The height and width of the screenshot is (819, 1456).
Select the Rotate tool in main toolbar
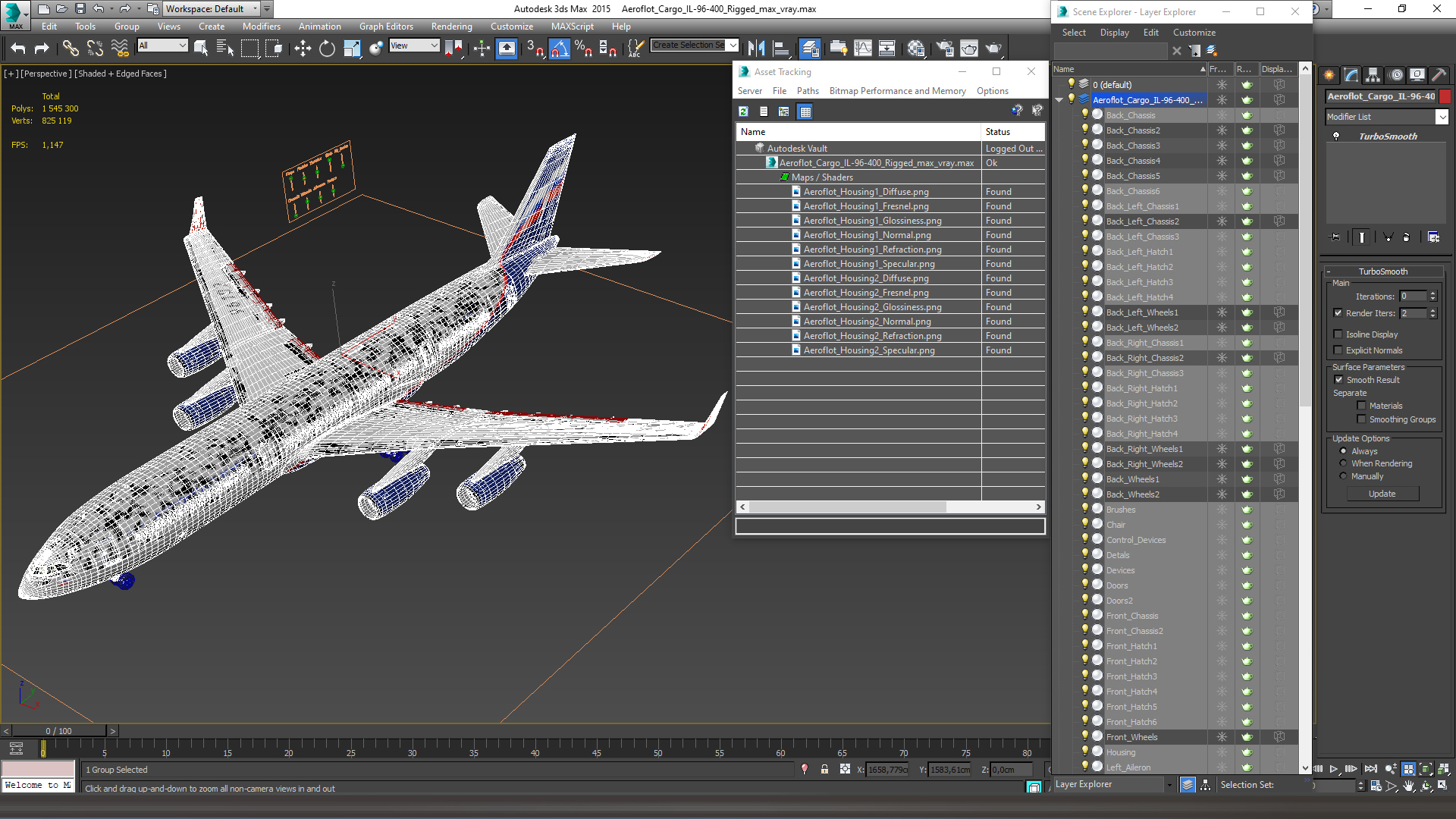(x=327, y=49)
